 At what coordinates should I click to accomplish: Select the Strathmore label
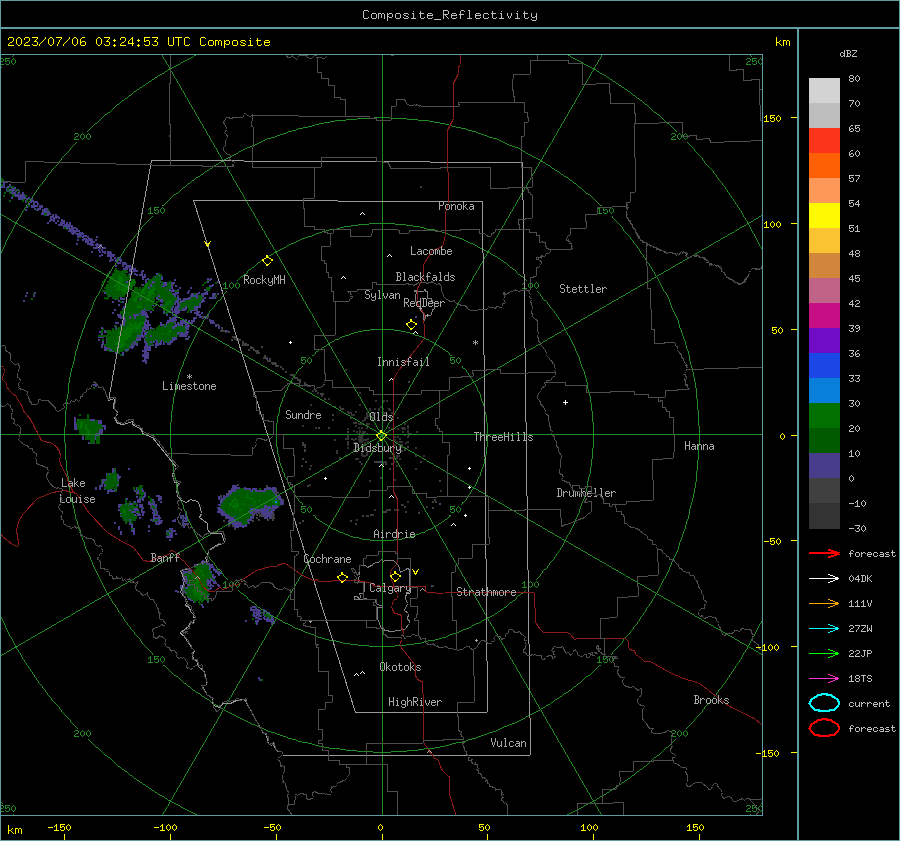point(486,592)
